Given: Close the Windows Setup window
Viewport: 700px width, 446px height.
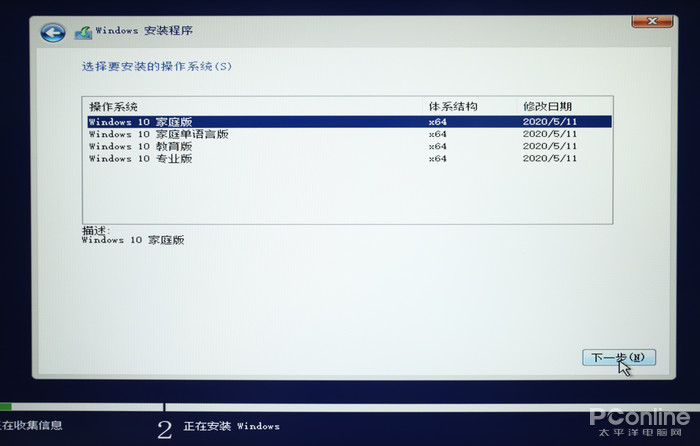Looking at the screenshot, I should pos(652,21).
